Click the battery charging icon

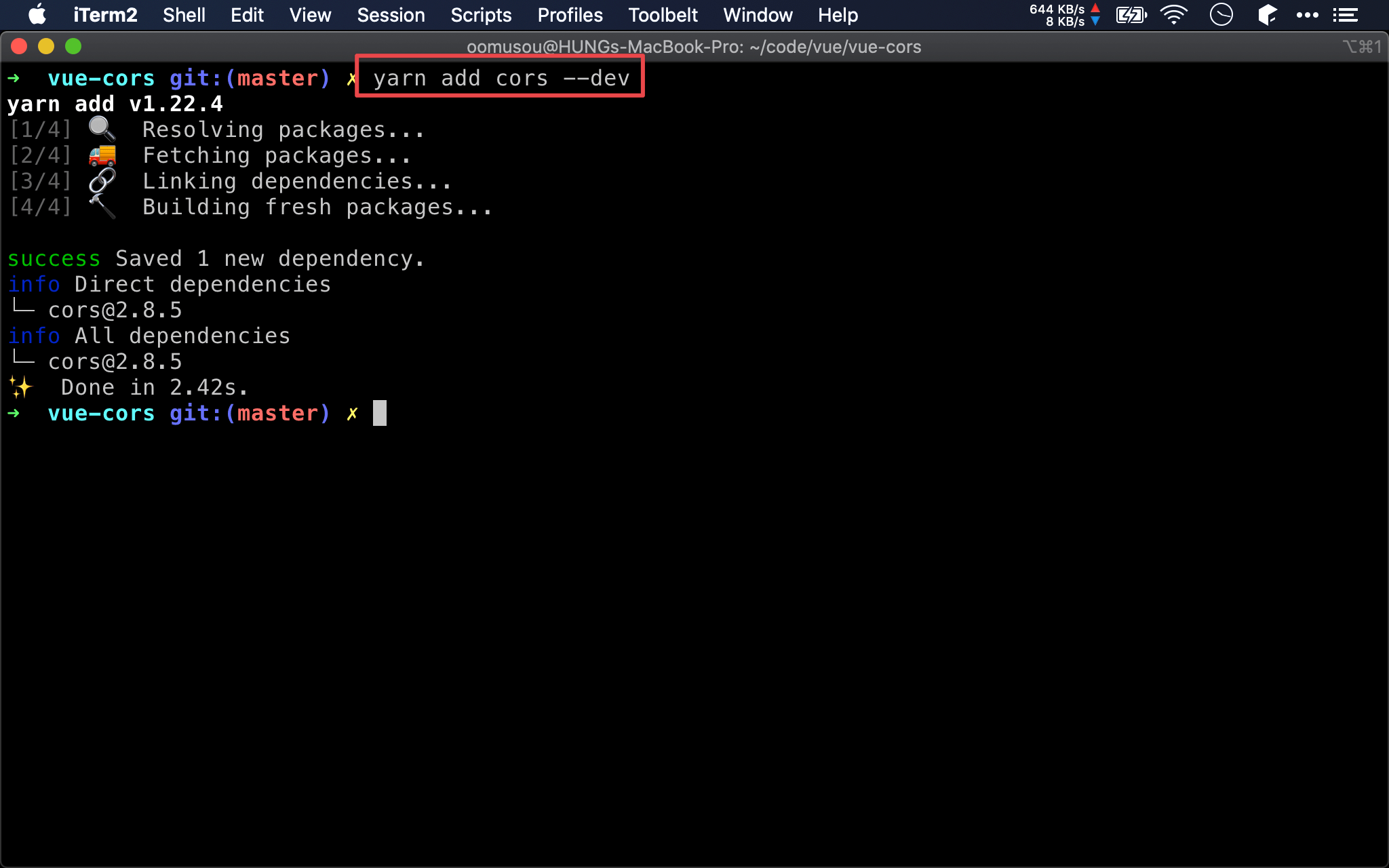point(1131,15)
